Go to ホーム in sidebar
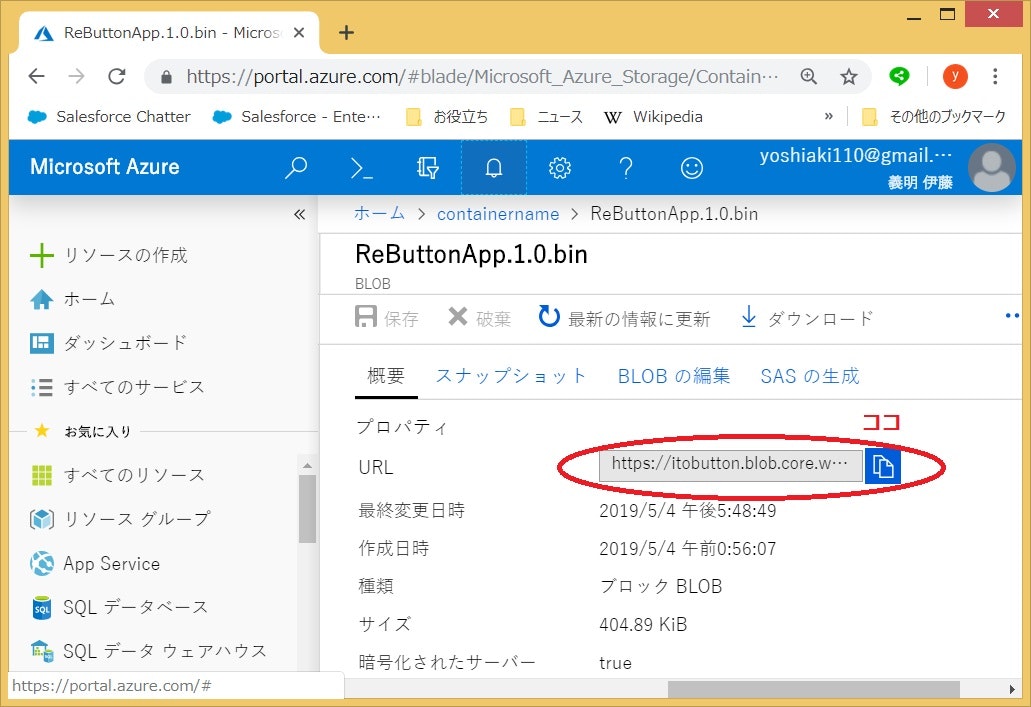1031x707 pixels. tap(73, 299)
